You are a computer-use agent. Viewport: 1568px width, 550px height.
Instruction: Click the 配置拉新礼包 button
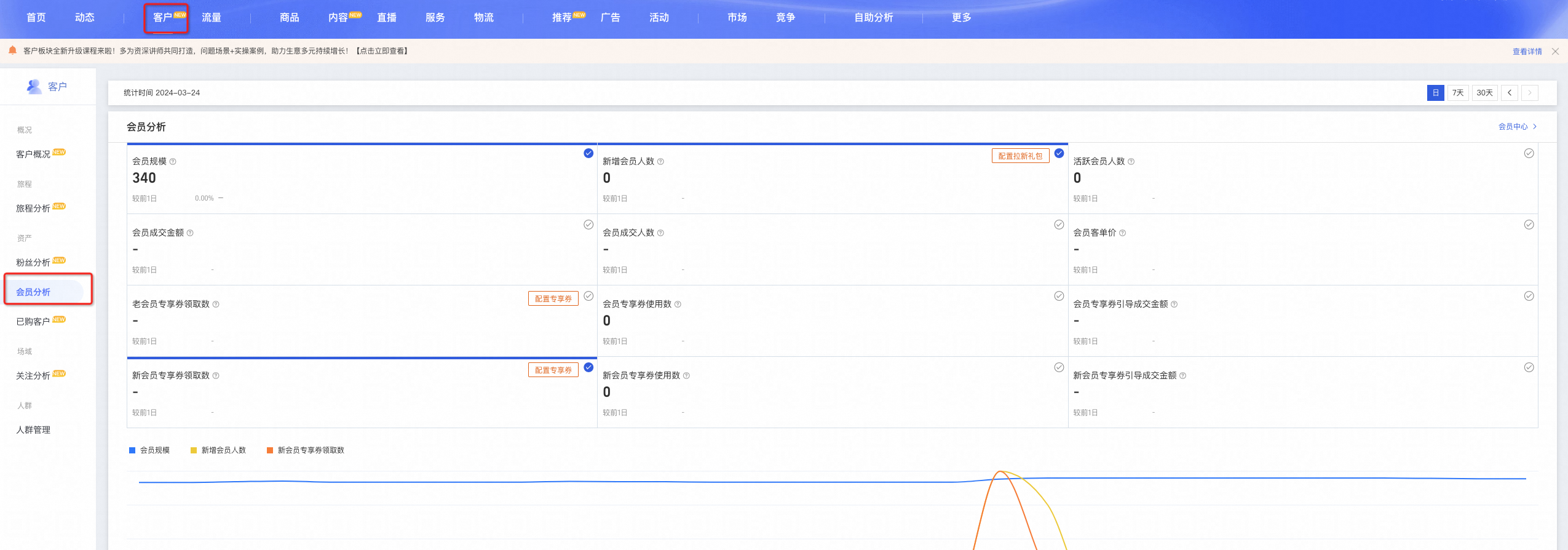tap(1021, 156)
